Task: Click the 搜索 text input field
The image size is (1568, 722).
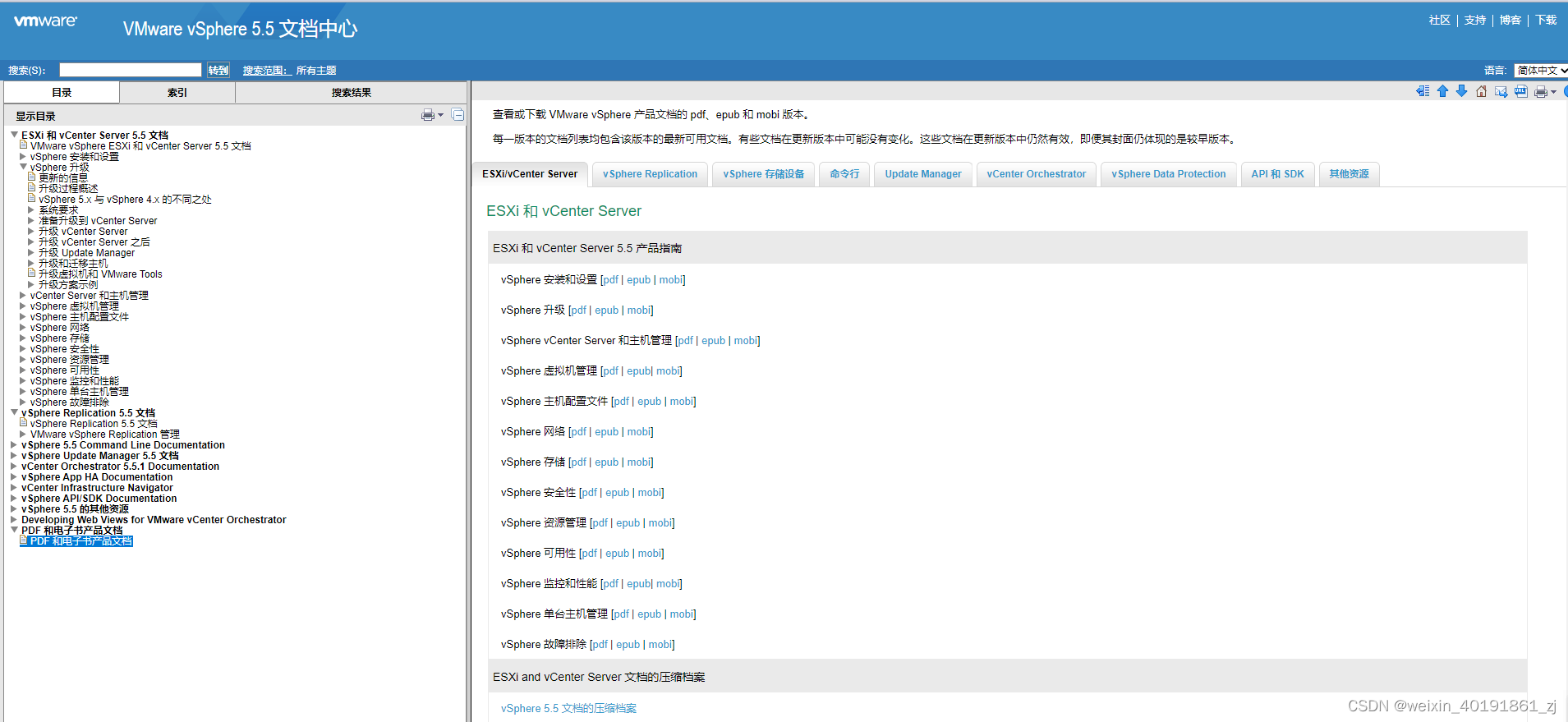Action: [130, 71]
